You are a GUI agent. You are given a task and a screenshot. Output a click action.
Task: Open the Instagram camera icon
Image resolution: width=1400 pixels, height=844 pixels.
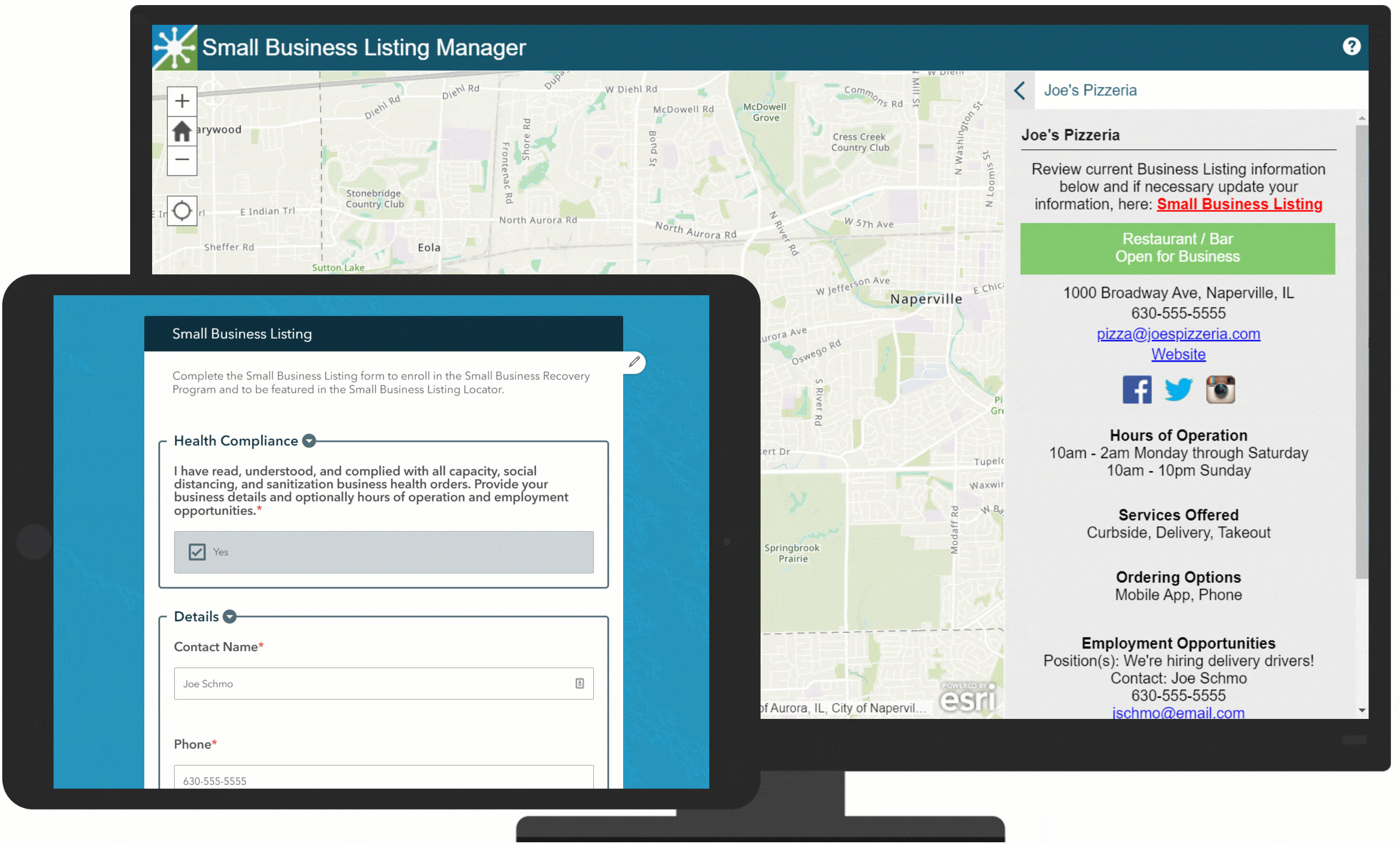(x=1220, y=389)
